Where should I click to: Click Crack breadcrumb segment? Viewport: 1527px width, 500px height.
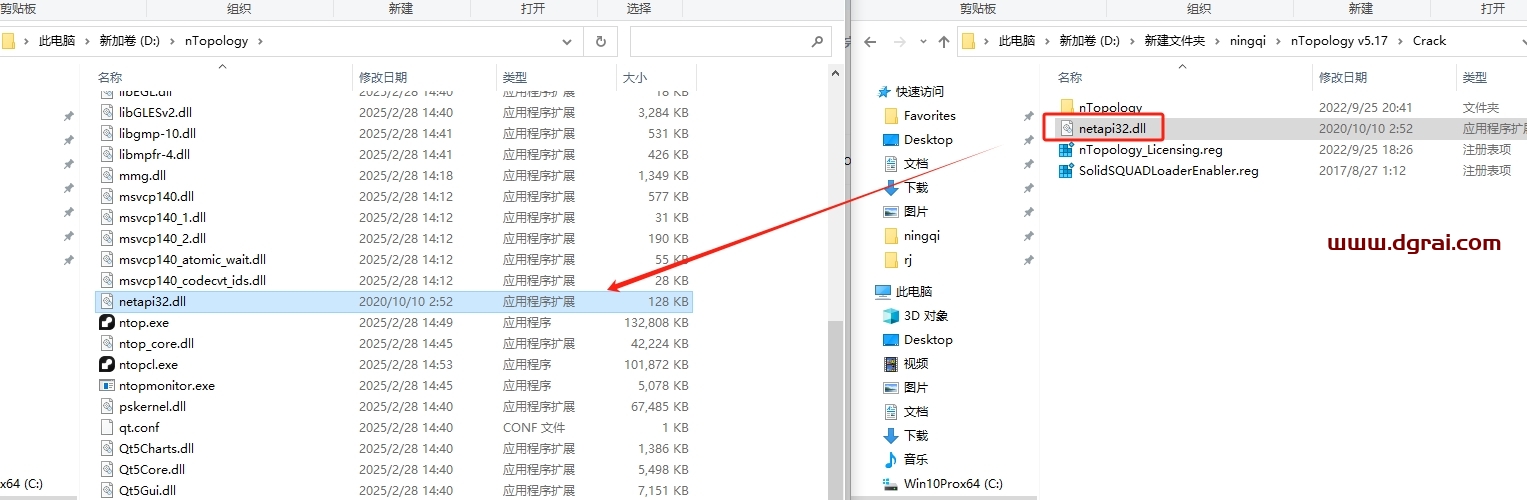1429,42
